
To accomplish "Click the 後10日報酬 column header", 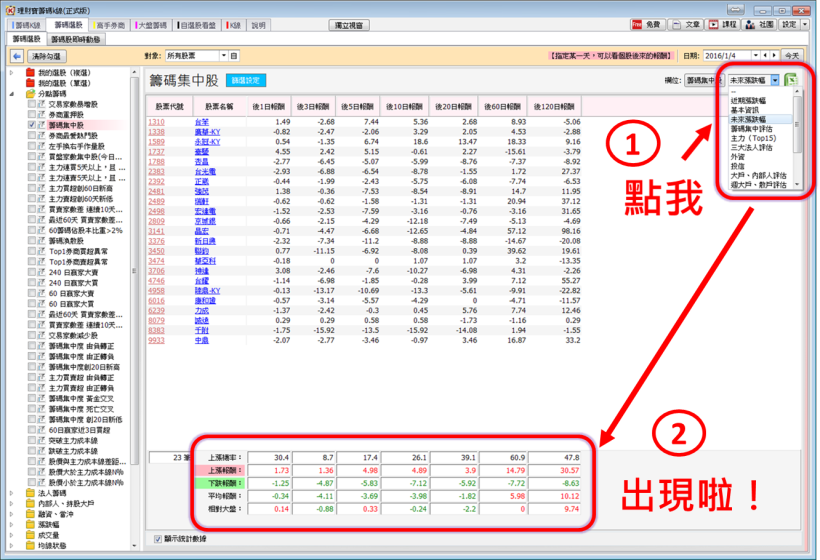I will pos(404,107).
